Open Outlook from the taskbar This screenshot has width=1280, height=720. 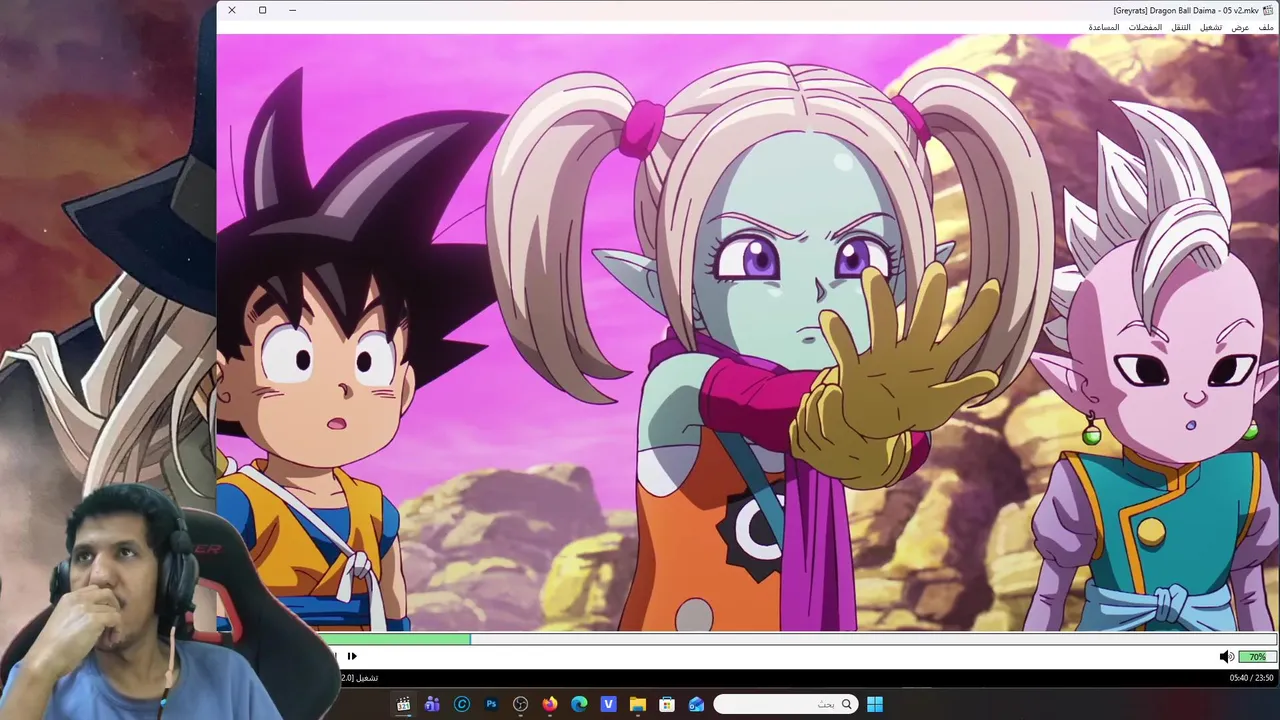tap(696, 704)
